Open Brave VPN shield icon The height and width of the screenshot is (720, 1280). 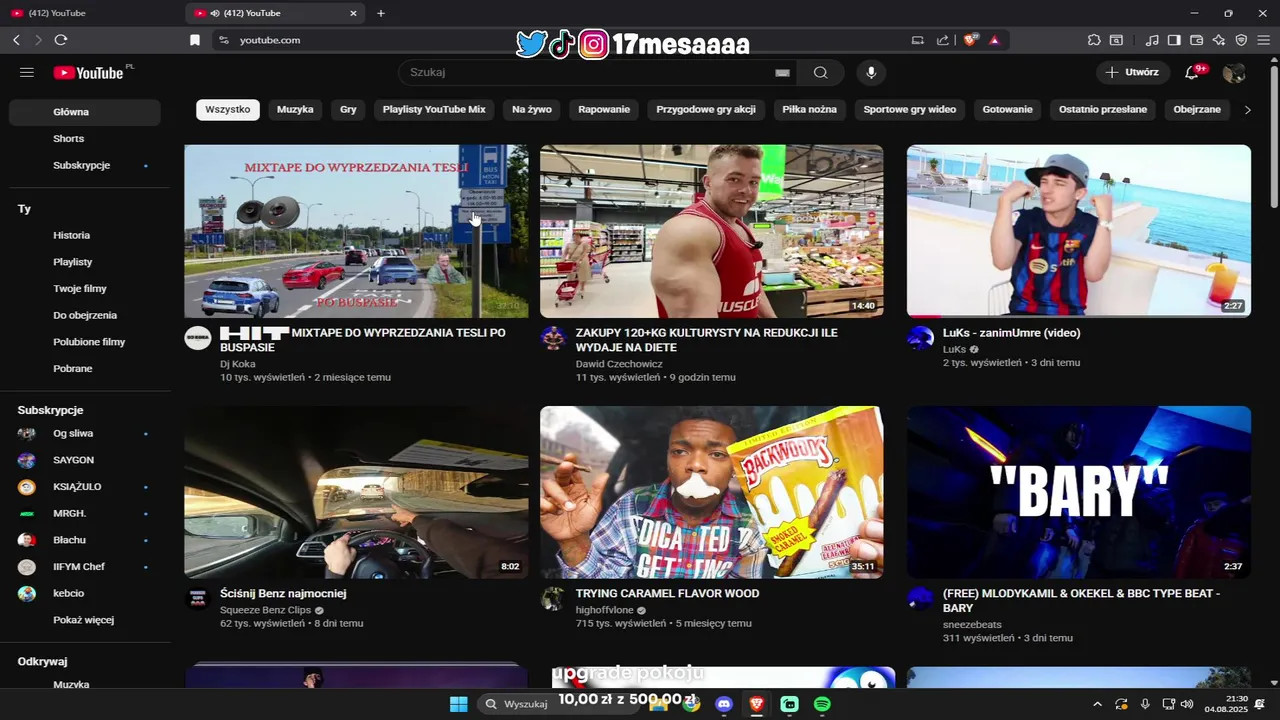click(1241, 40)
